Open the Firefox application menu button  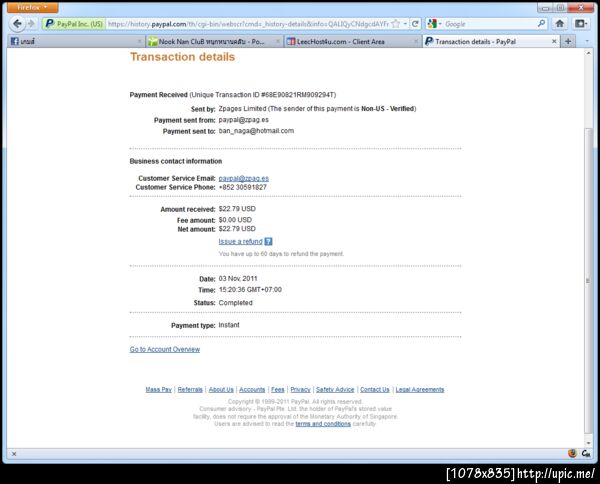(x=33, y=7)
